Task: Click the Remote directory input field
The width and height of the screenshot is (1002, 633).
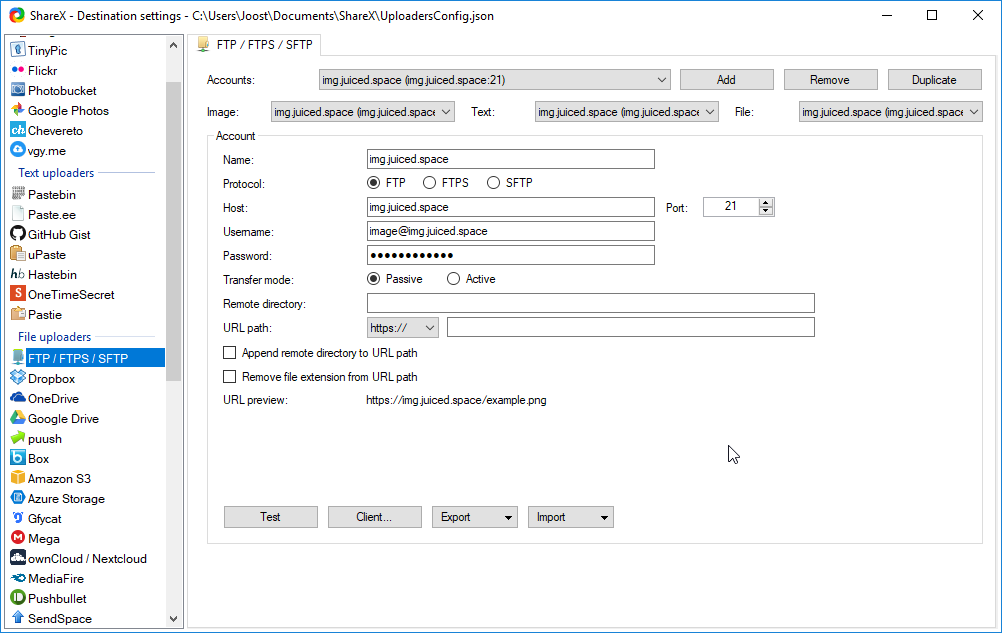Action: (x=590, y=303)
